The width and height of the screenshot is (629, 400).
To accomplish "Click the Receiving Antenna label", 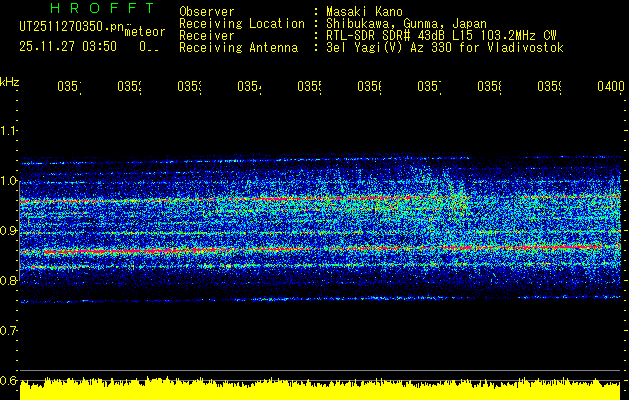I will point(239,48).
